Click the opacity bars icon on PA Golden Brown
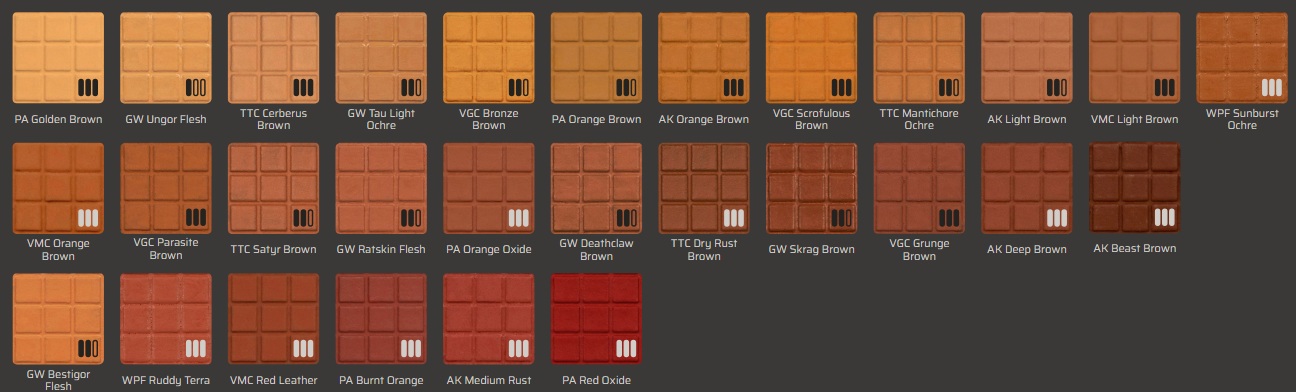1296x392 pixels. (89, 87)
